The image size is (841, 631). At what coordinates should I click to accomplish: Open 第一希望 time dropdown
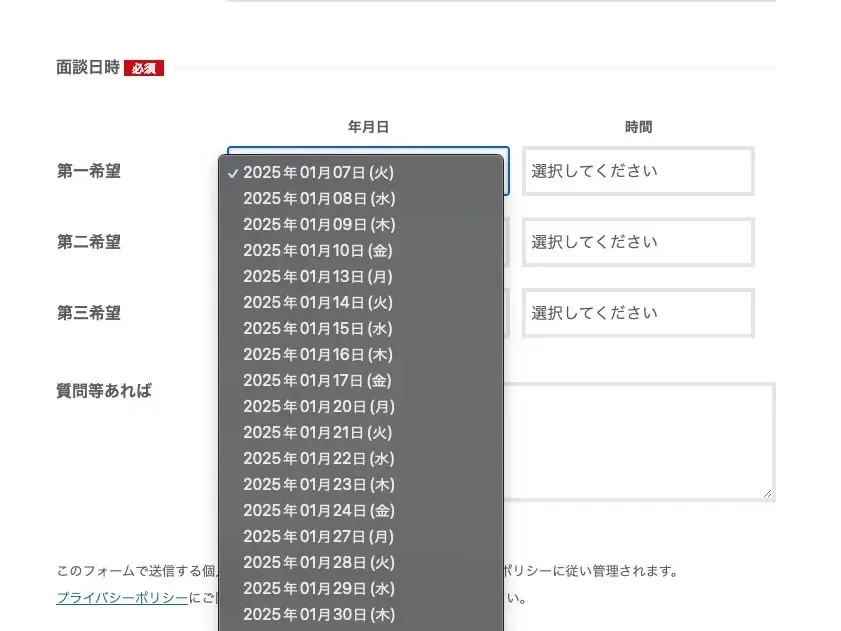coord(638,171)
